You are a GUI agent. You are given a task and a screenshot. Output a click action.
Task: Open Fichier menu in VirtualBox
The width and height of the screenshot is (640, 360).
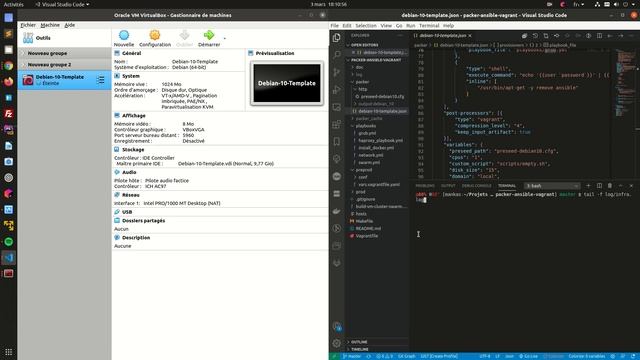[28, 25]
